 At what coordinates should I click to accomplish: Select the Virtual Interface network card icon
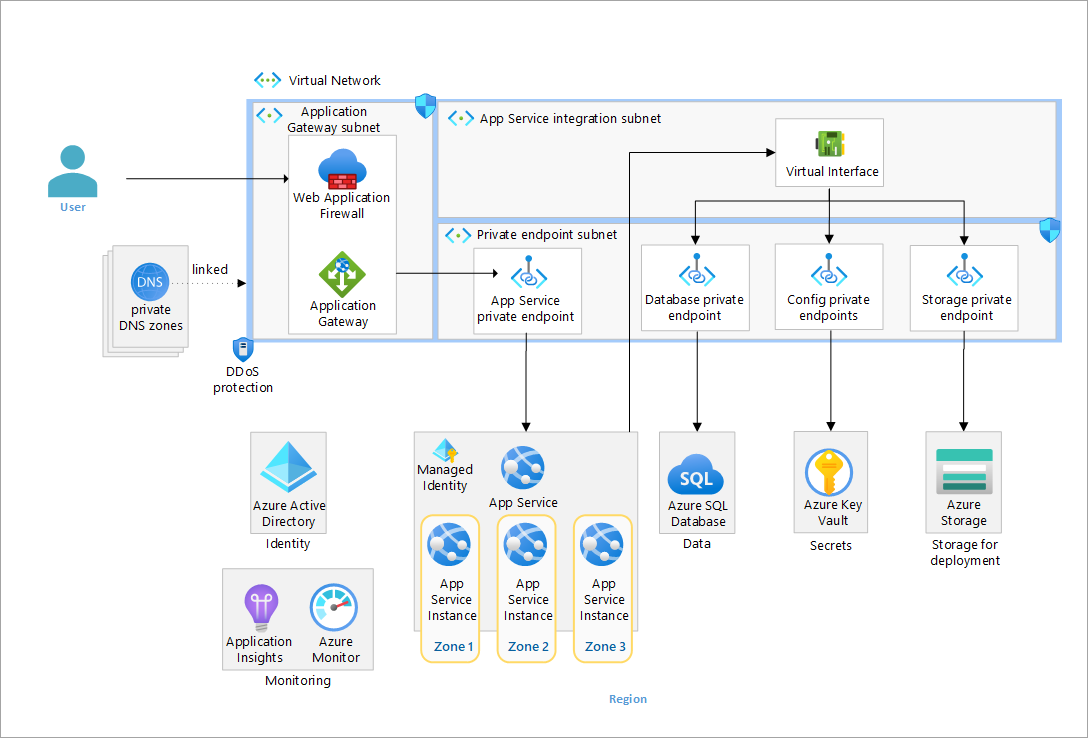[x=830, y=144]
